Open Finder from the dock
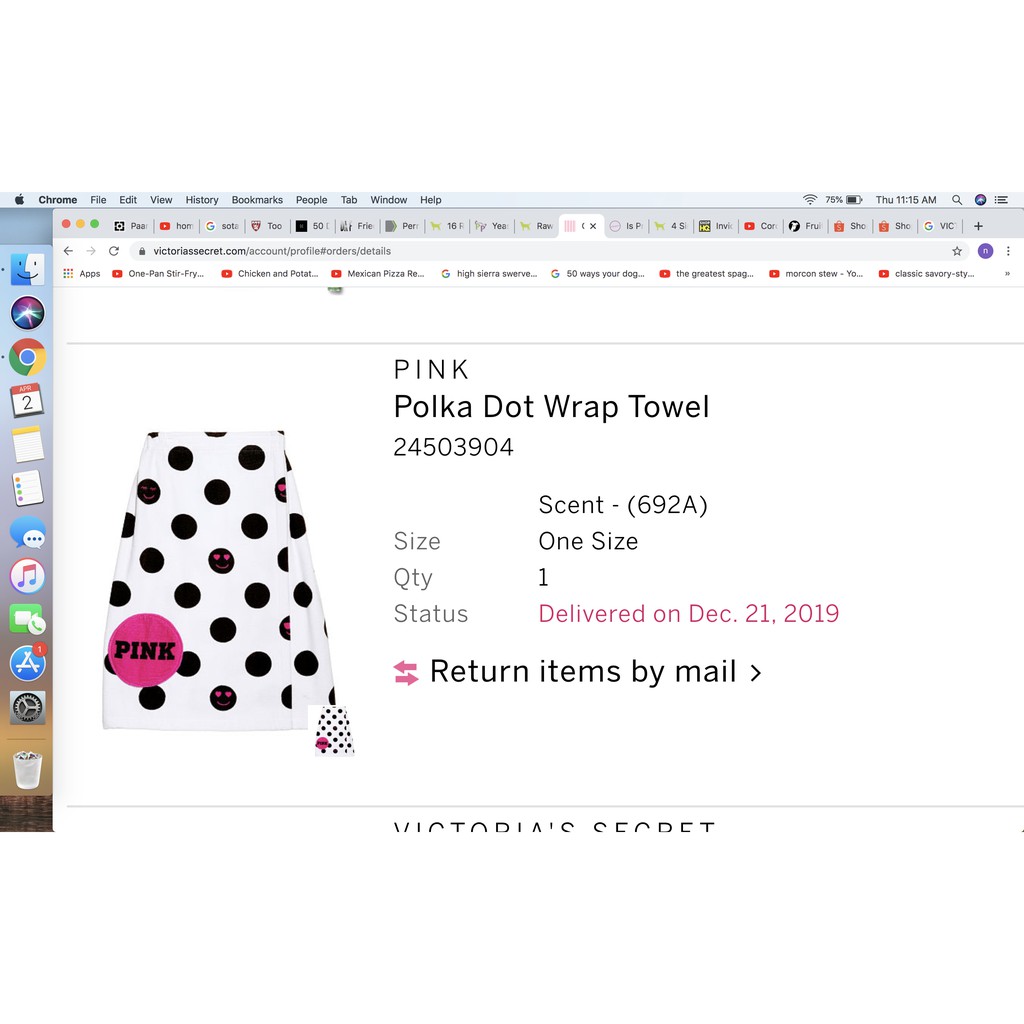1024x1024 pixels. click(28, 269)
